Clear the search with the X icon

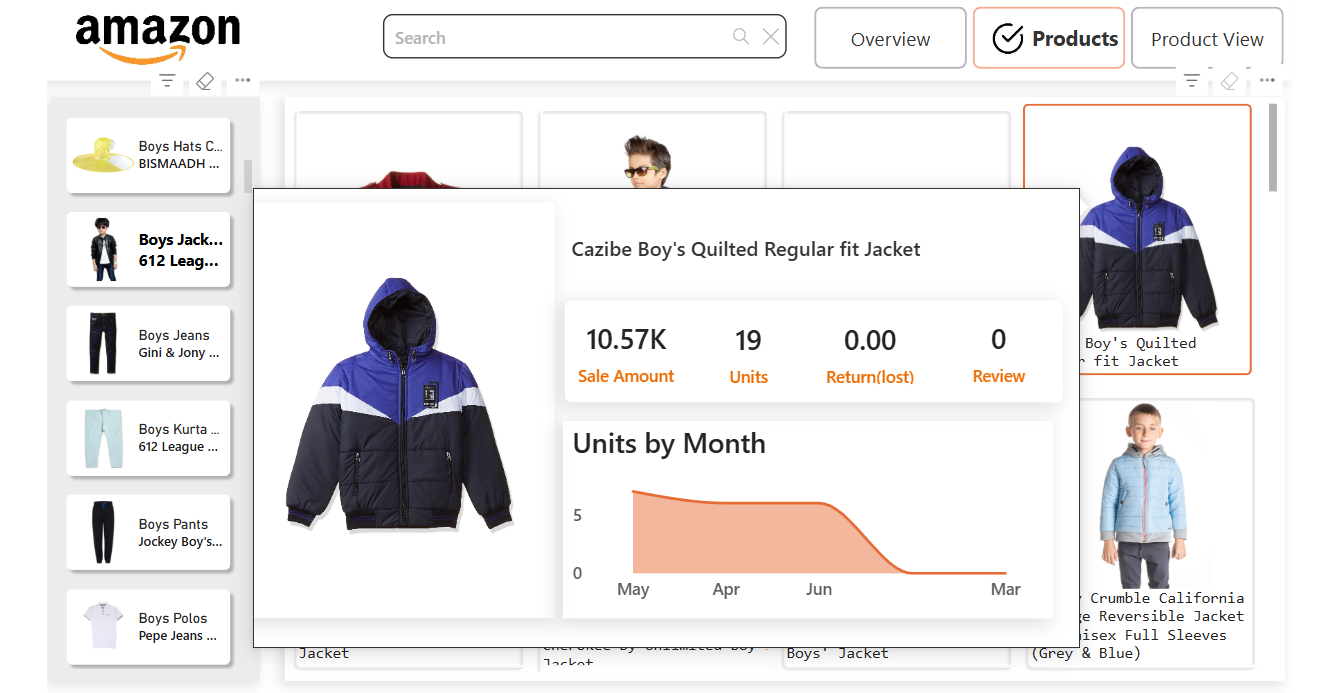771,37
